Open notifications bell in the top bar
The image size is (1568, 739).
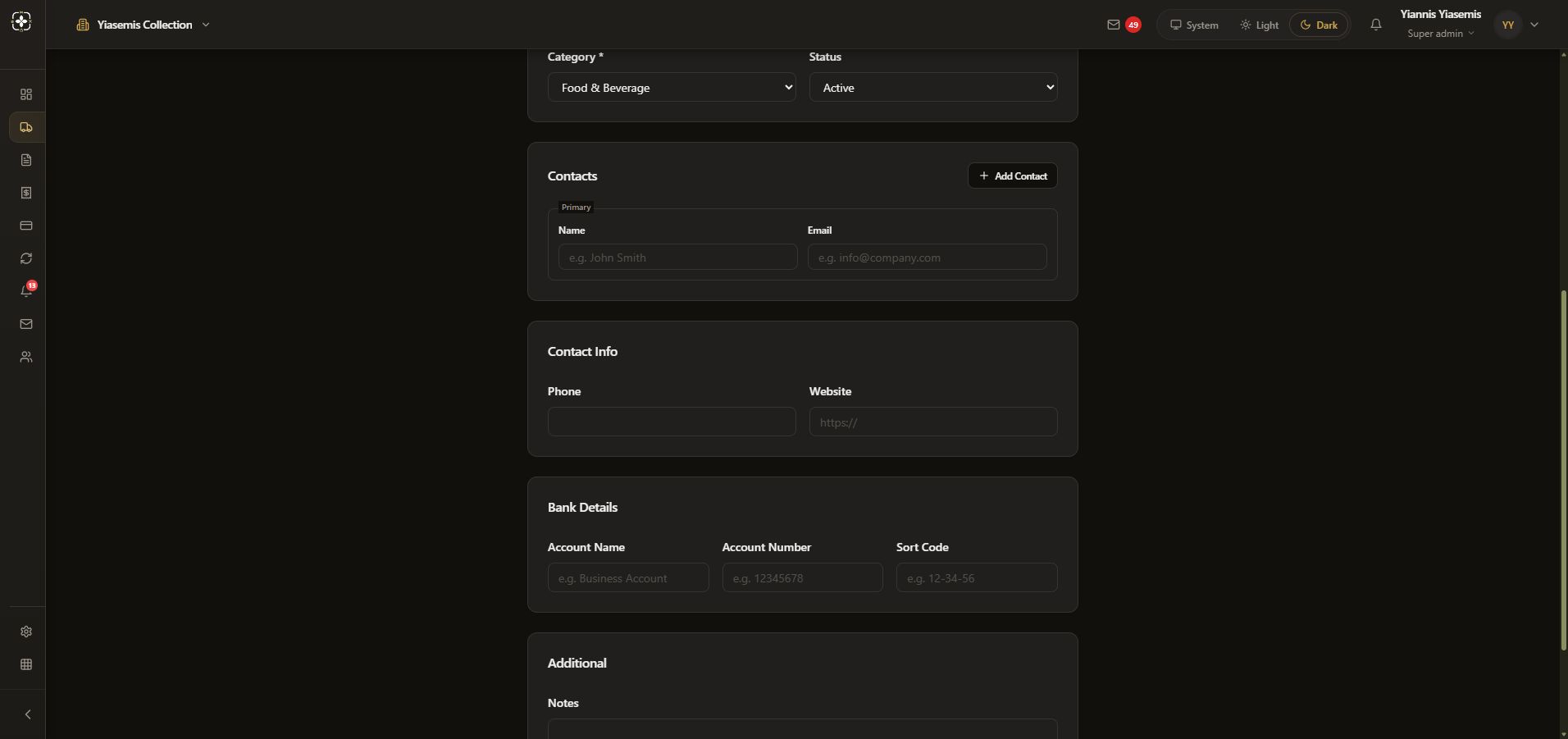click(x=1376, y=25)
